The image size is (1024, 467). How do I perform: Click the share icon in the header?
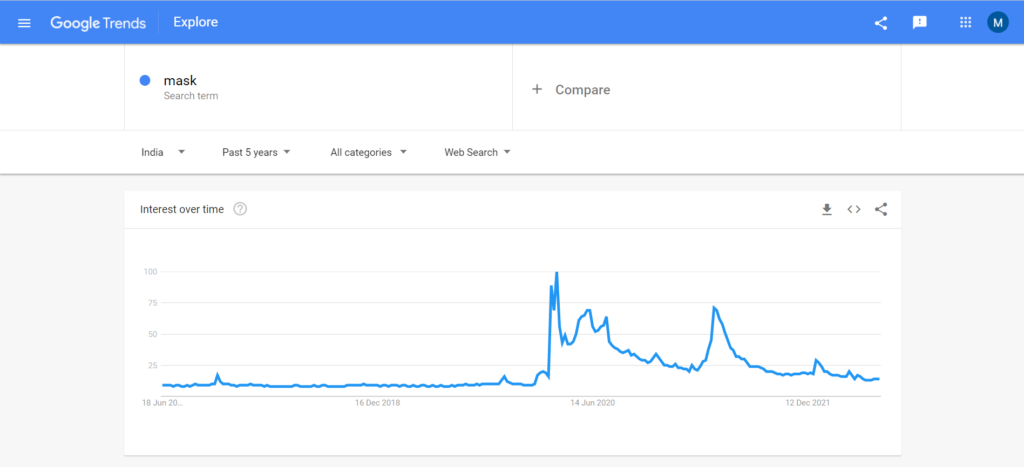pyautogui.click(x=881, y=22)
